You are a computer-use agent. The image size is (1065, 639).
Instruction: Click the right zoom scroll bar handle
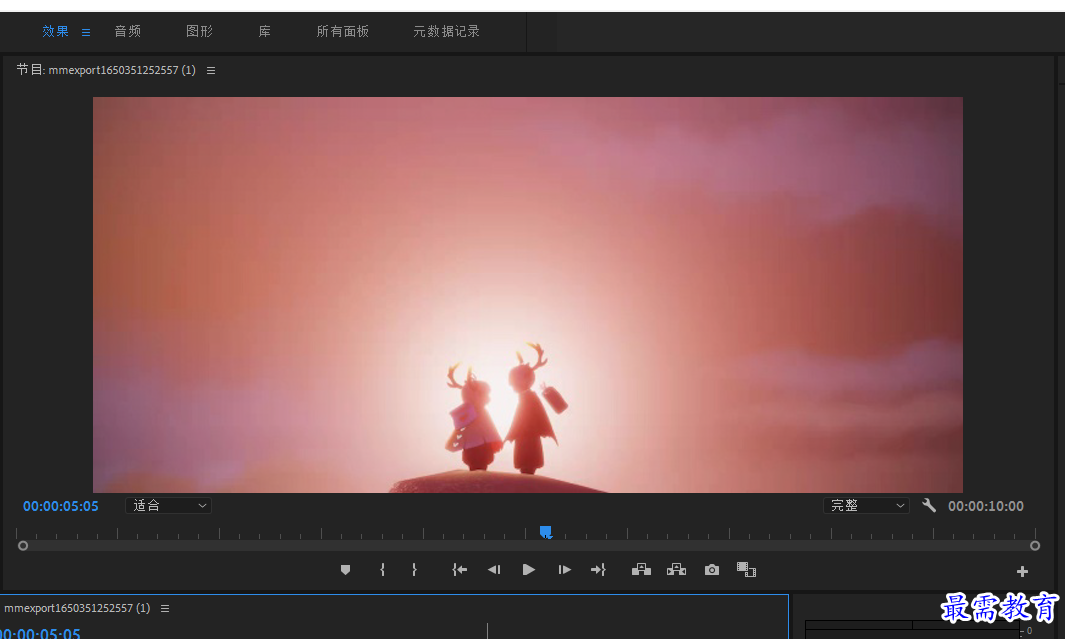tap(1035, 546)
